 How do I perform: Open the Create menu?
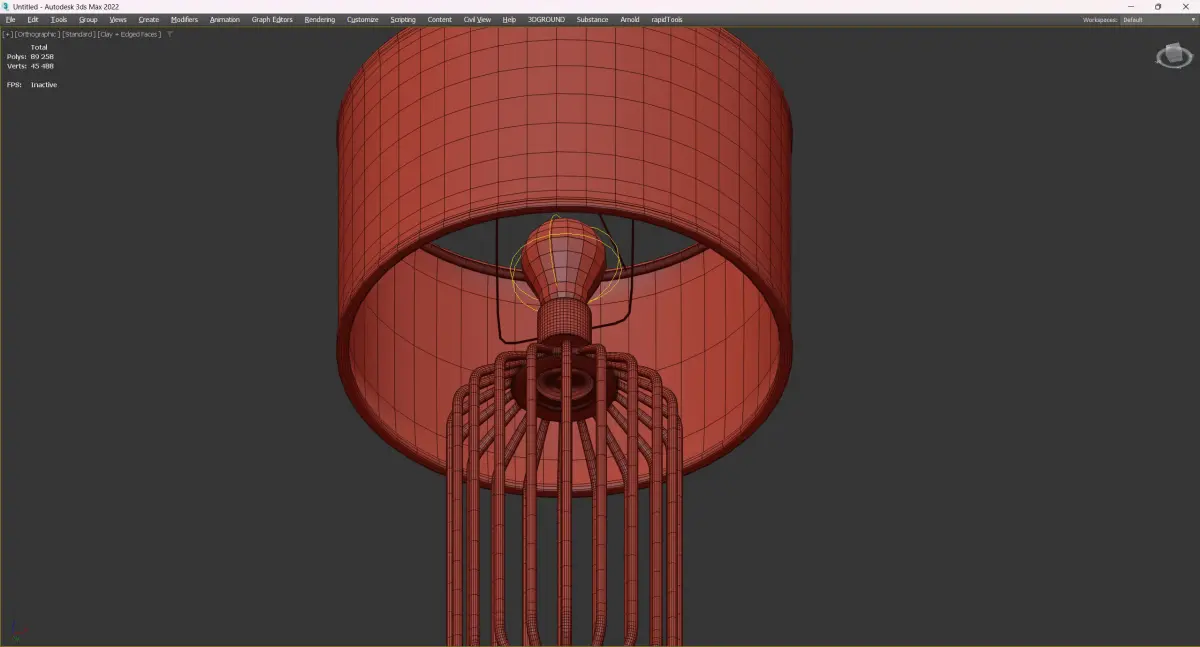(148, 19)
